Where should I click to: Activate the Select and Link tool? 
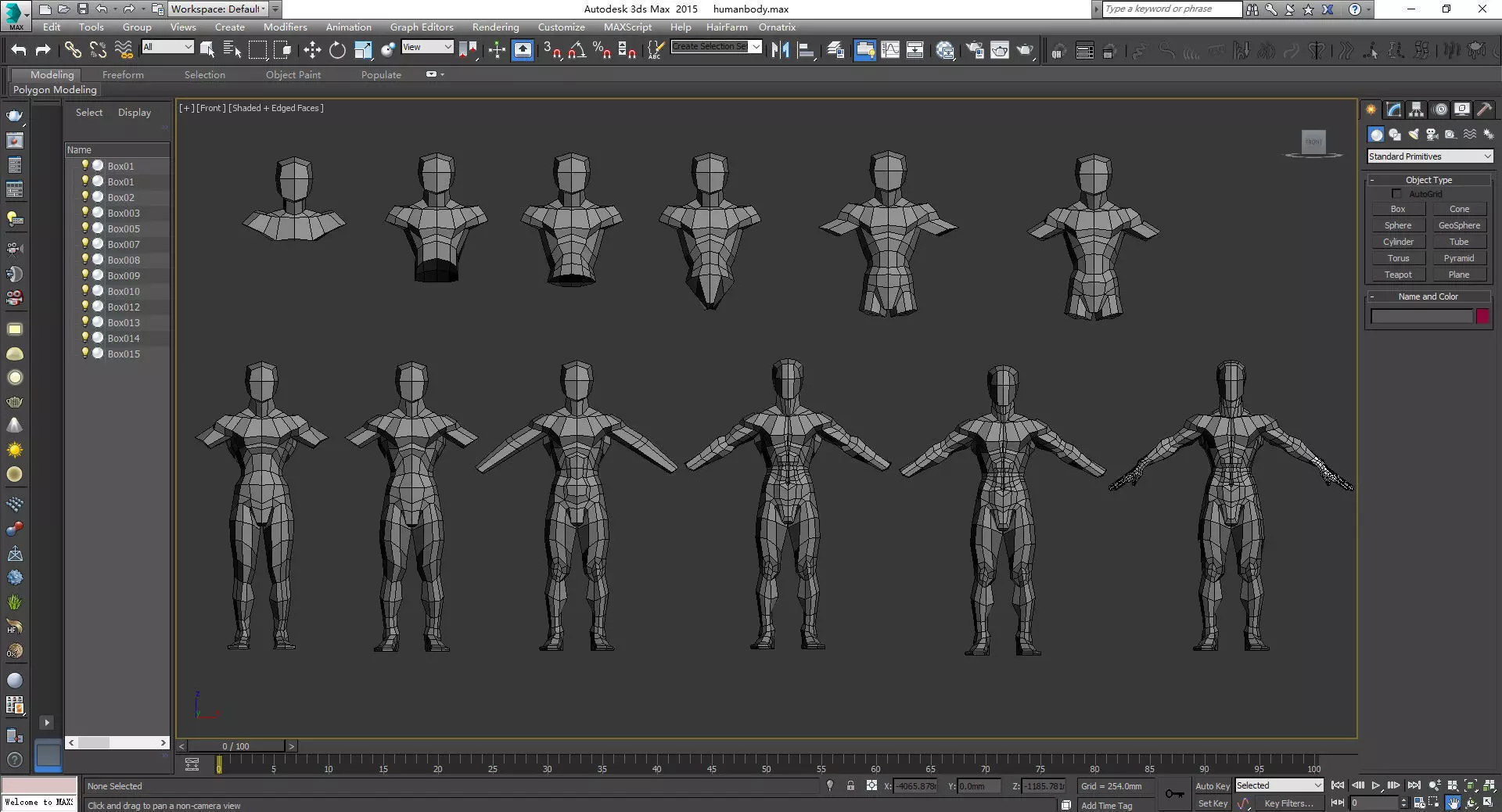(x=73, y=50)
